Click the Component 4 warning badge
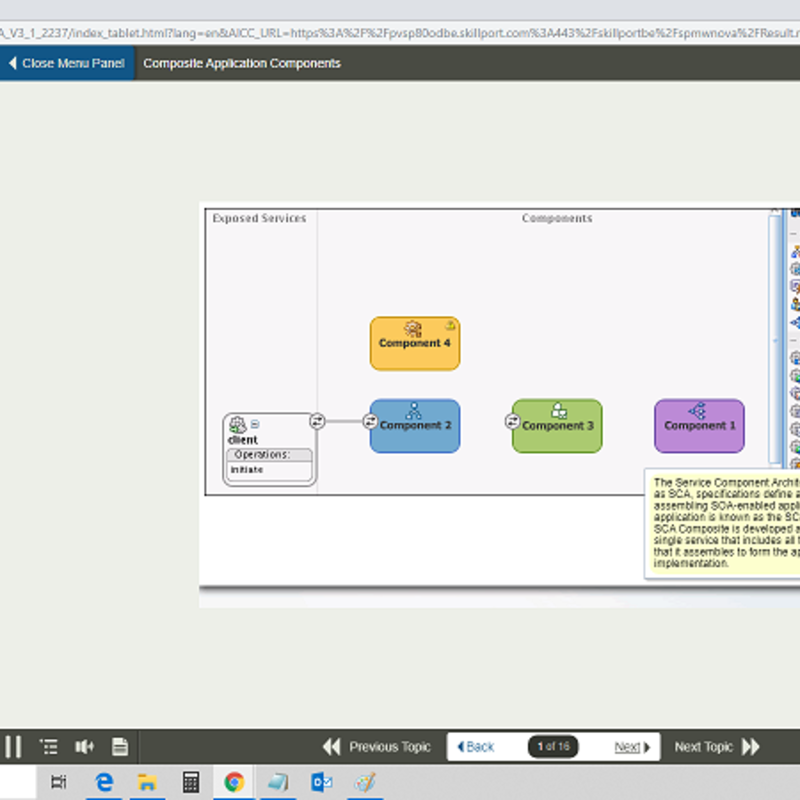 450,325
